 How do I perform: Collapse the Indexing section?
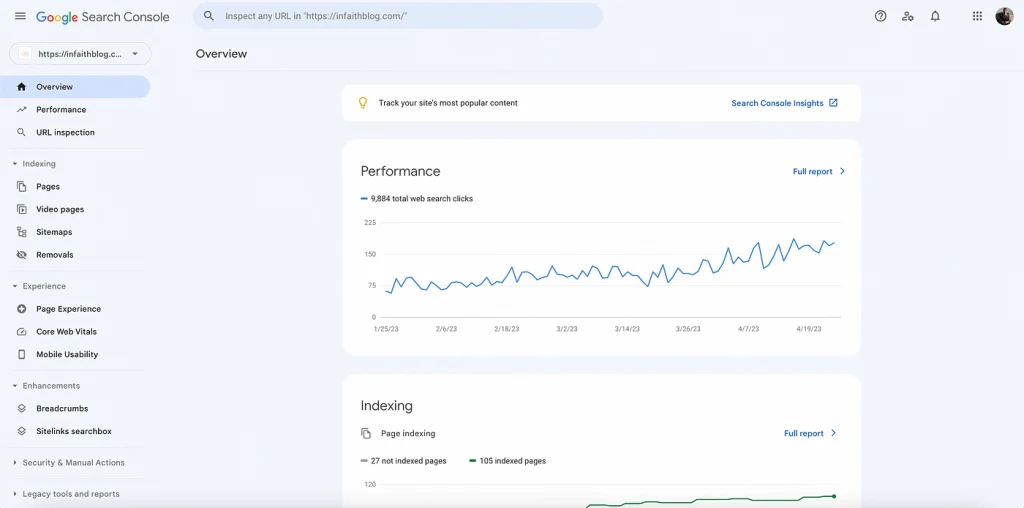pyautogui.click(x=15, y=164)
